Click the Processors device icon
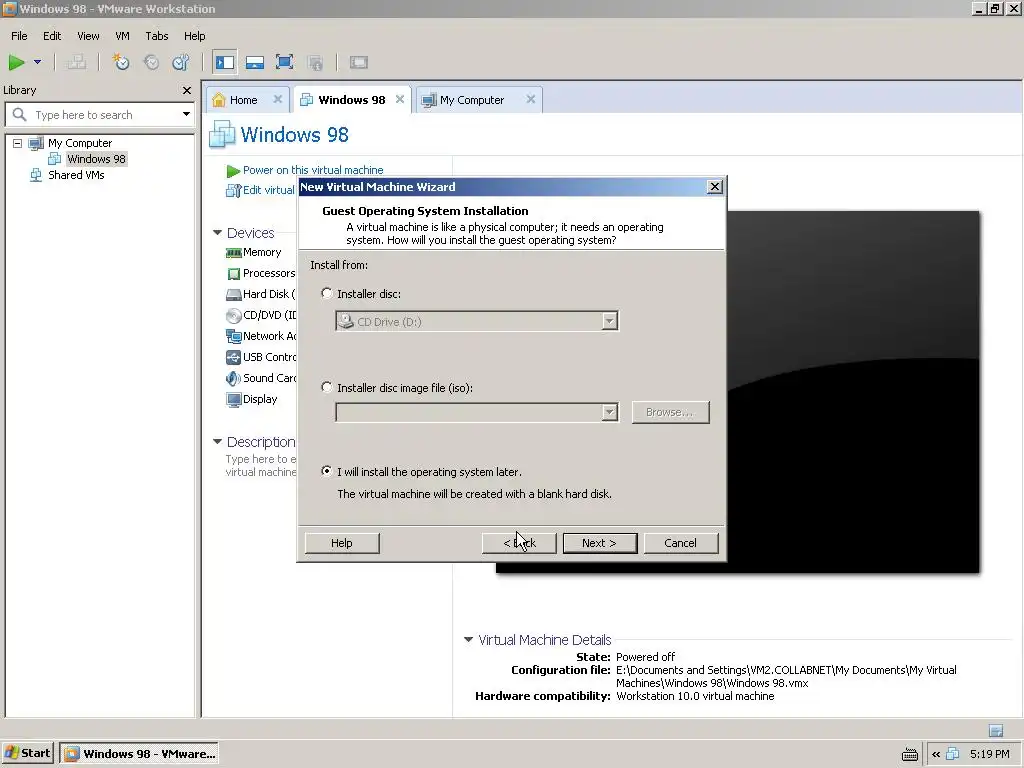Viewport: 1024px width, 768px height. pos(234,274)
